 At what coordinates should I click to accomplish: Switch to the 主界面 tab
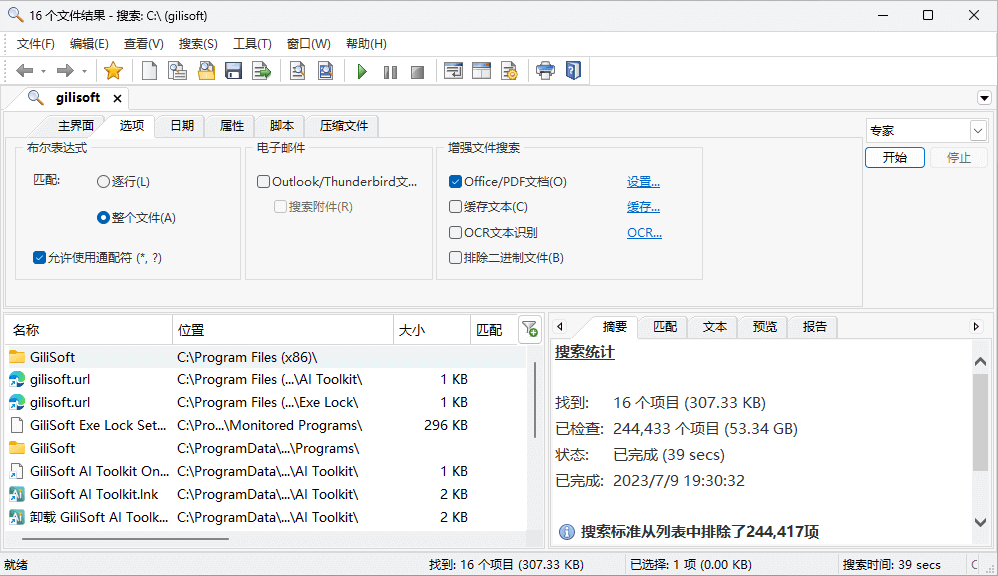click(x=76, y=125)
